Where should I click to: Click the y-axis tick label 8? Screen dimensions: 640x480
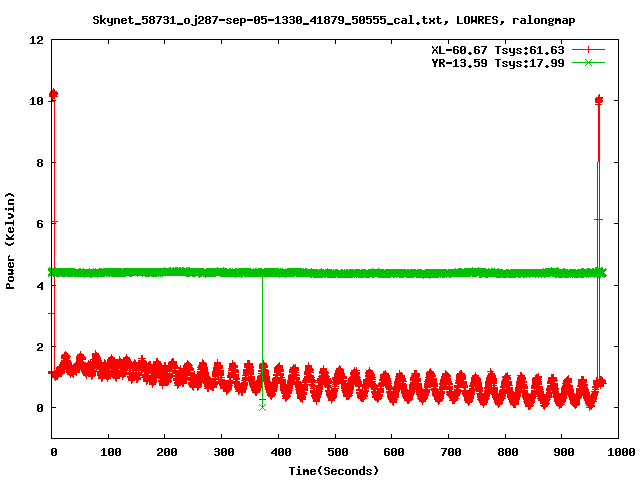click(40, 163)
